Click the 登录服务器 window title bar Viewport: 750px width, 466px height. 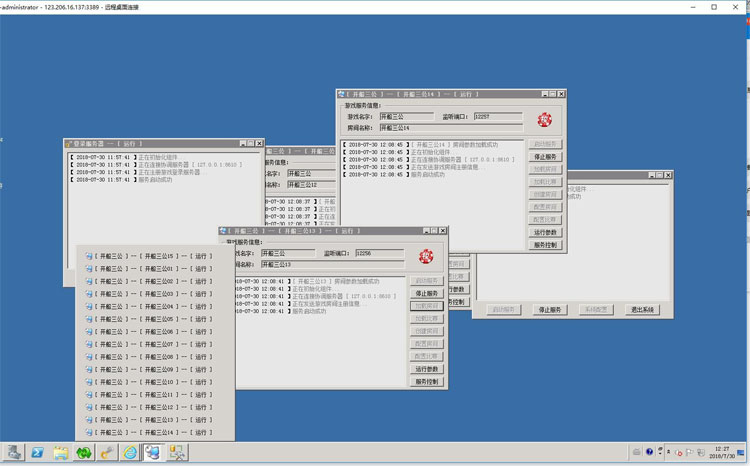(x=150, y=144)
